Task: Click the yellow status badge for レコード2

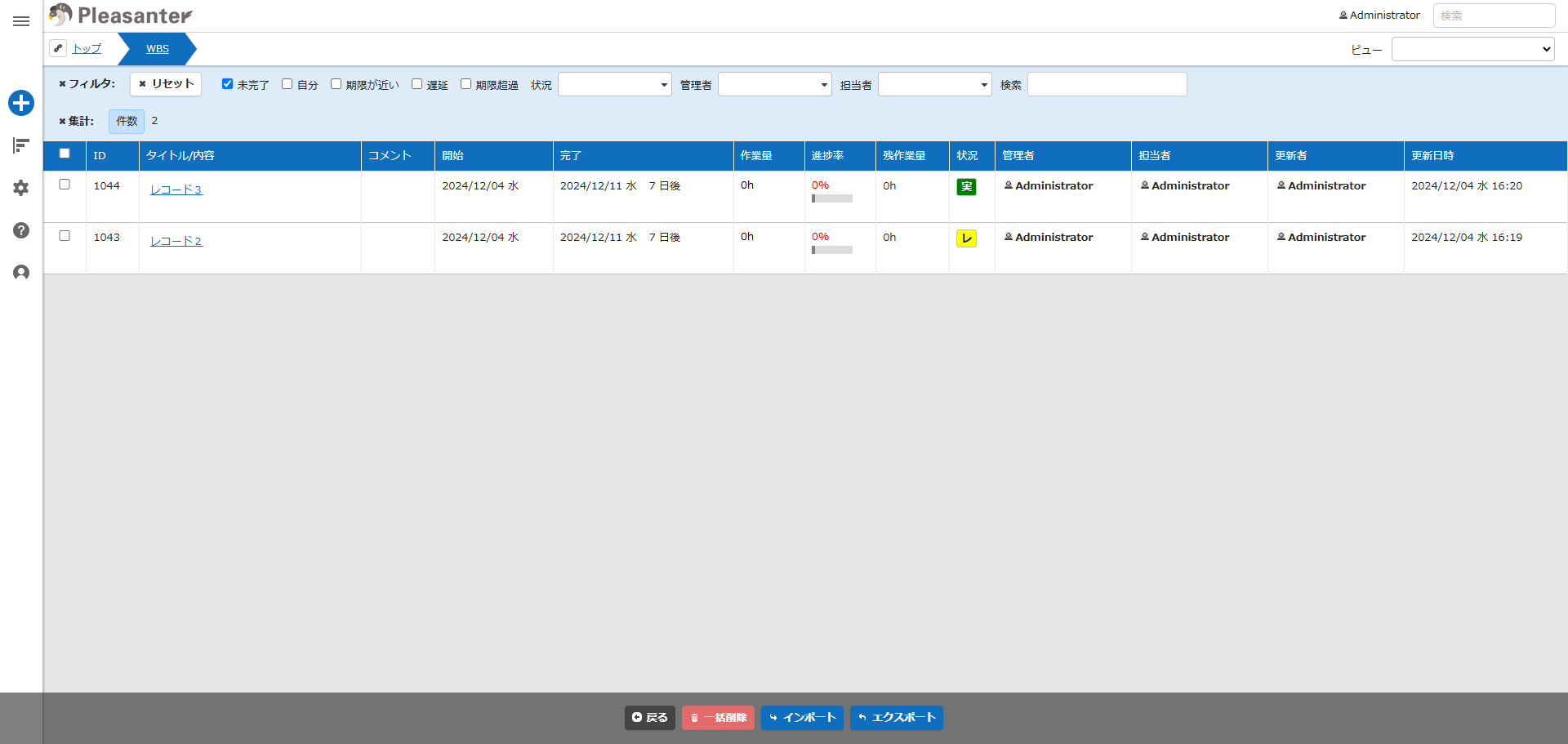Action: [x=966, y=238]
